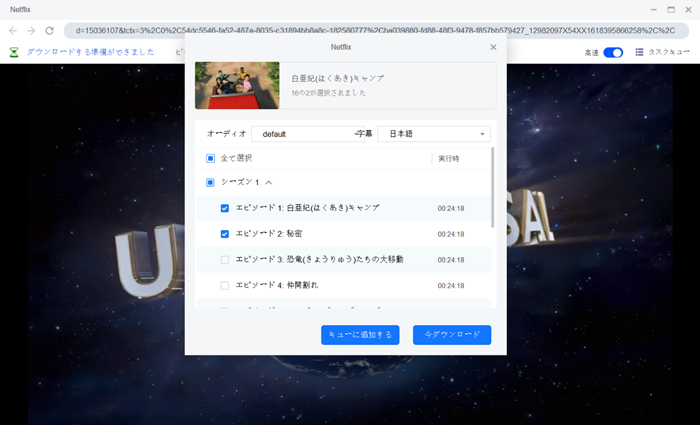Open the task queue list icon
700x425 pixels.
[x=639, y=52]
